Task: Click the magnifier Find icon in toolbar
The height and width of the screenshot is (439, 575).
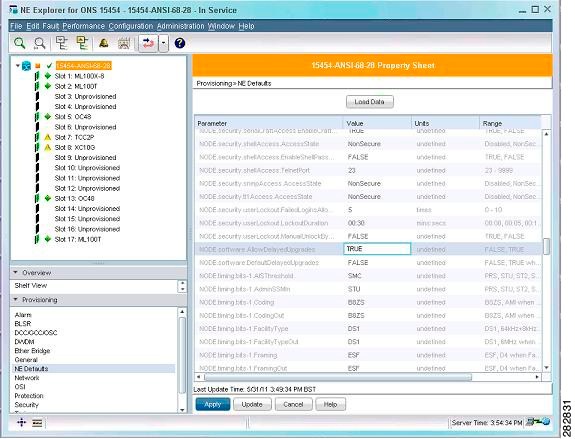Action: pyautogui.click(x=19, y=43)
